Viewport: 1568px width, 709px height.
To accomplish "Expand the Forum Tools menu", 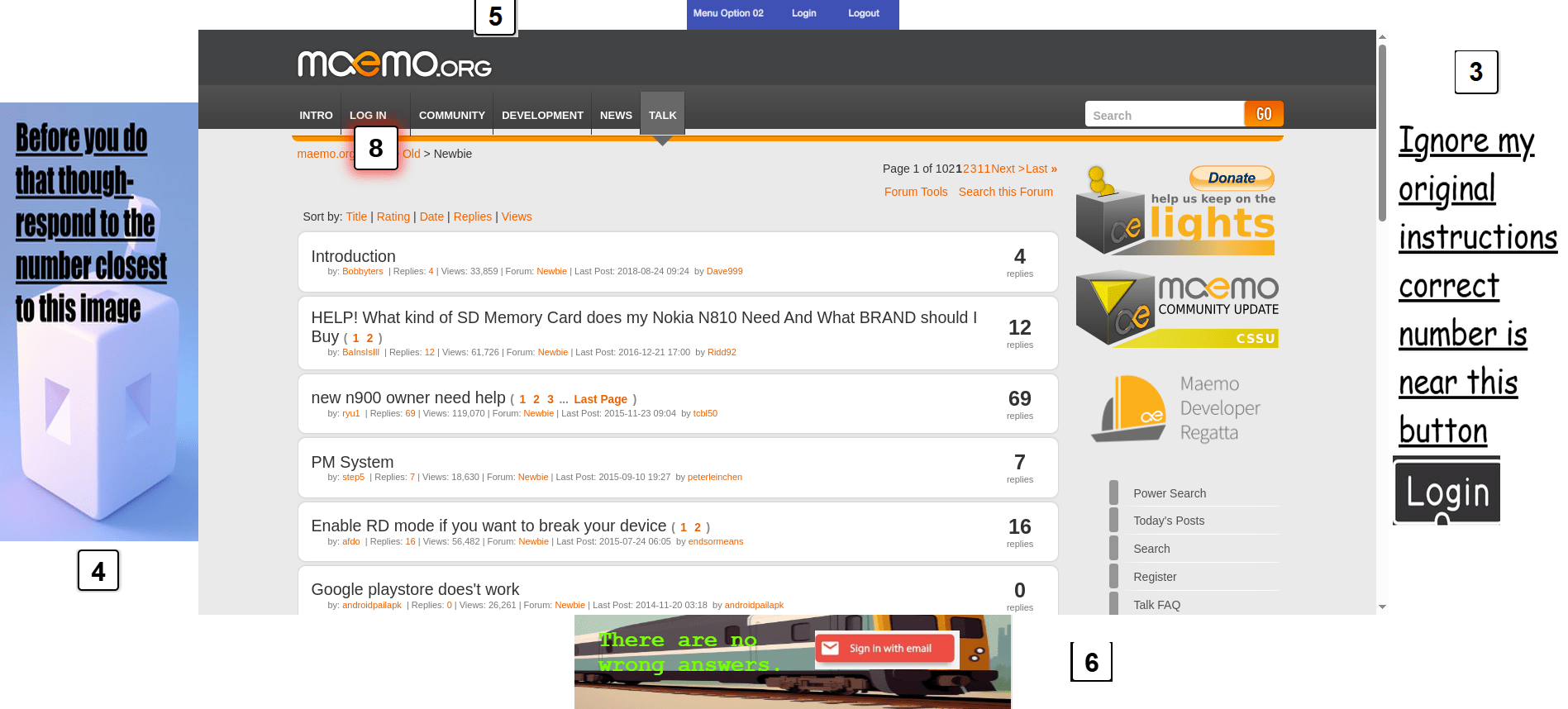I will click(x=916, y=192).
